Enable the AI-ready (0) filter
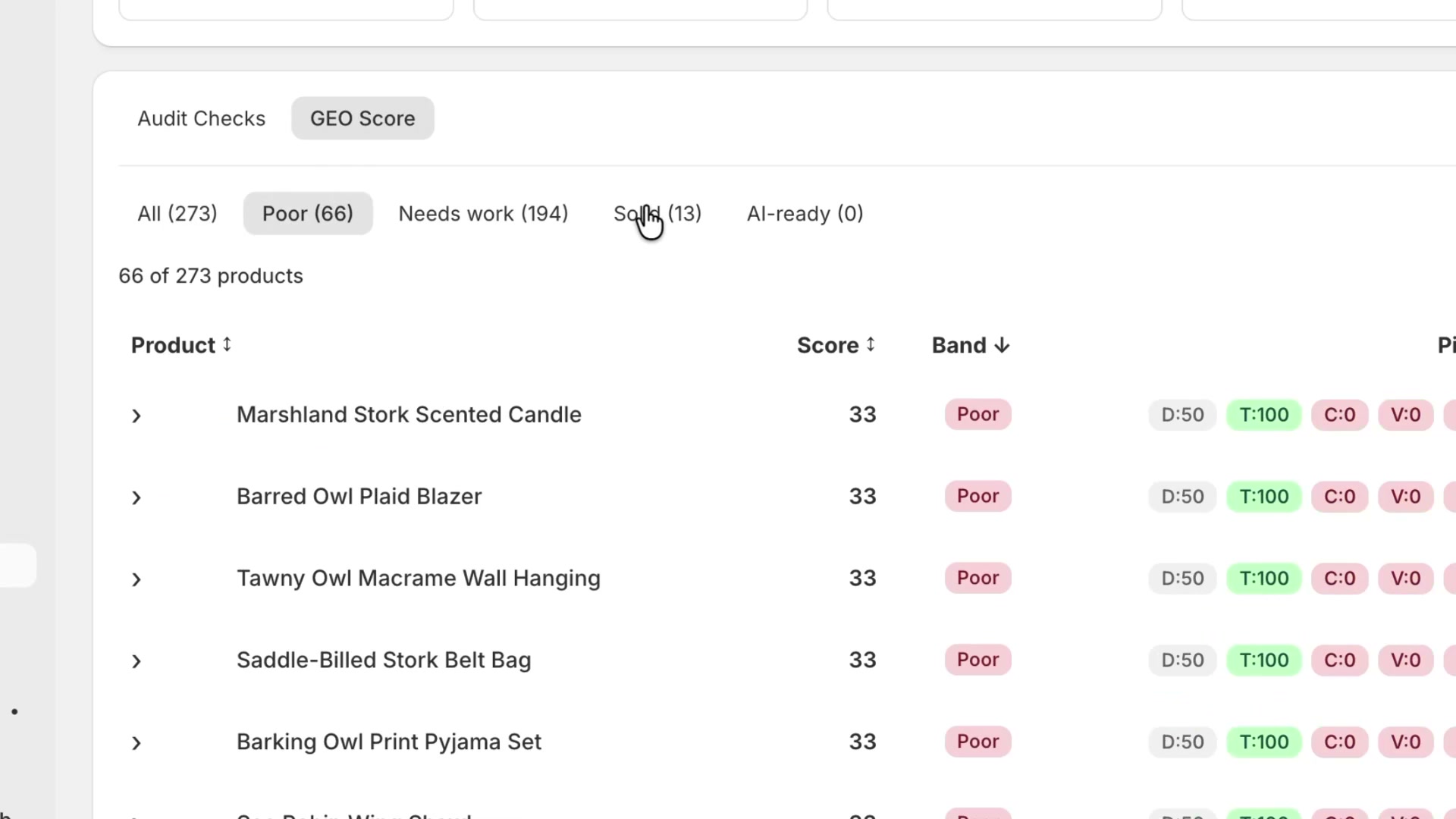Image resolution: width=1456 pixels, height=819 pixels. [805, 213]
